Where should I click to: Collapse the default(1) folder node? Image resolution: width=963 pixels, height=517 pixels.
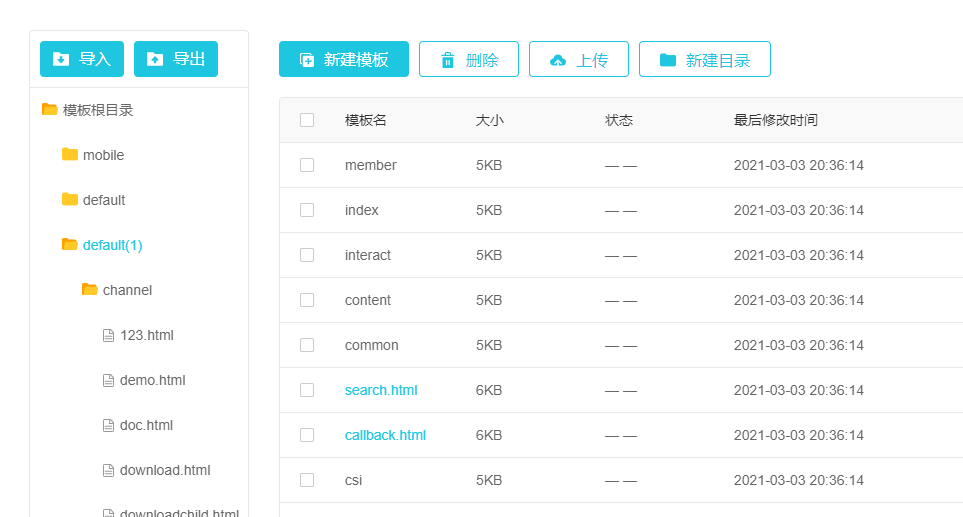(x=69, y=245)
